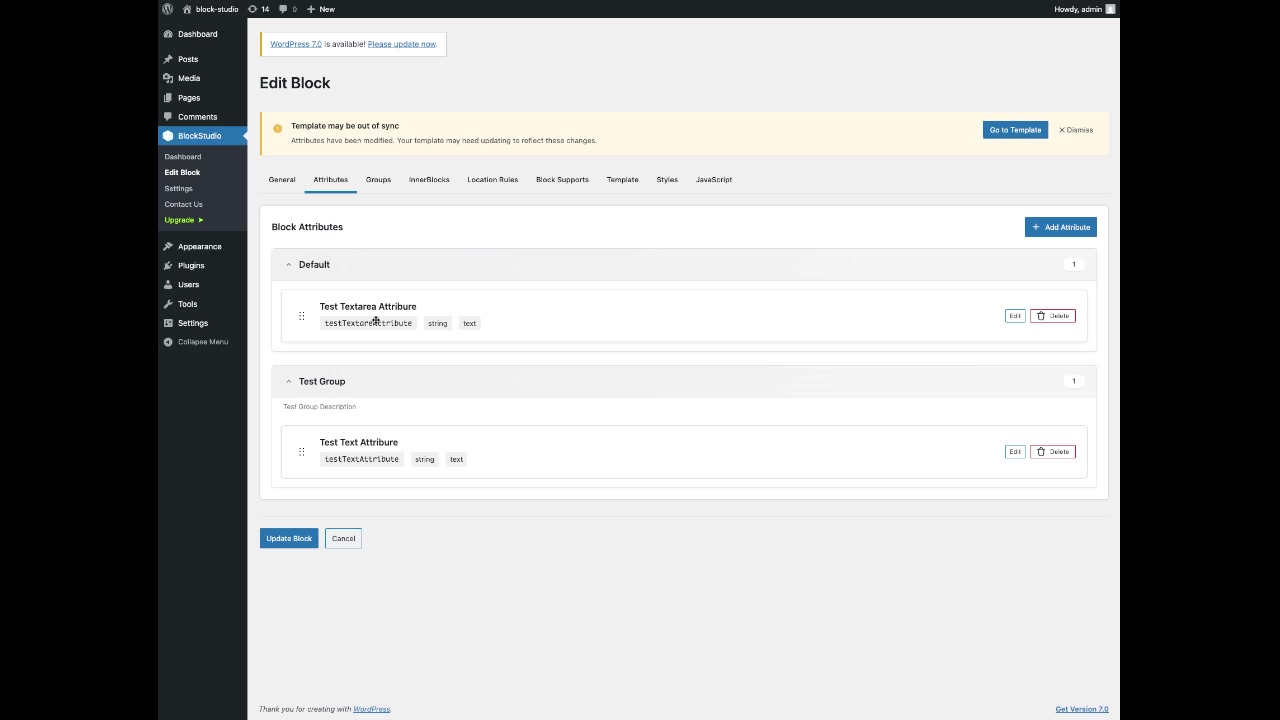Grab drag handle of Test Text Attribure

pos(301,452)
